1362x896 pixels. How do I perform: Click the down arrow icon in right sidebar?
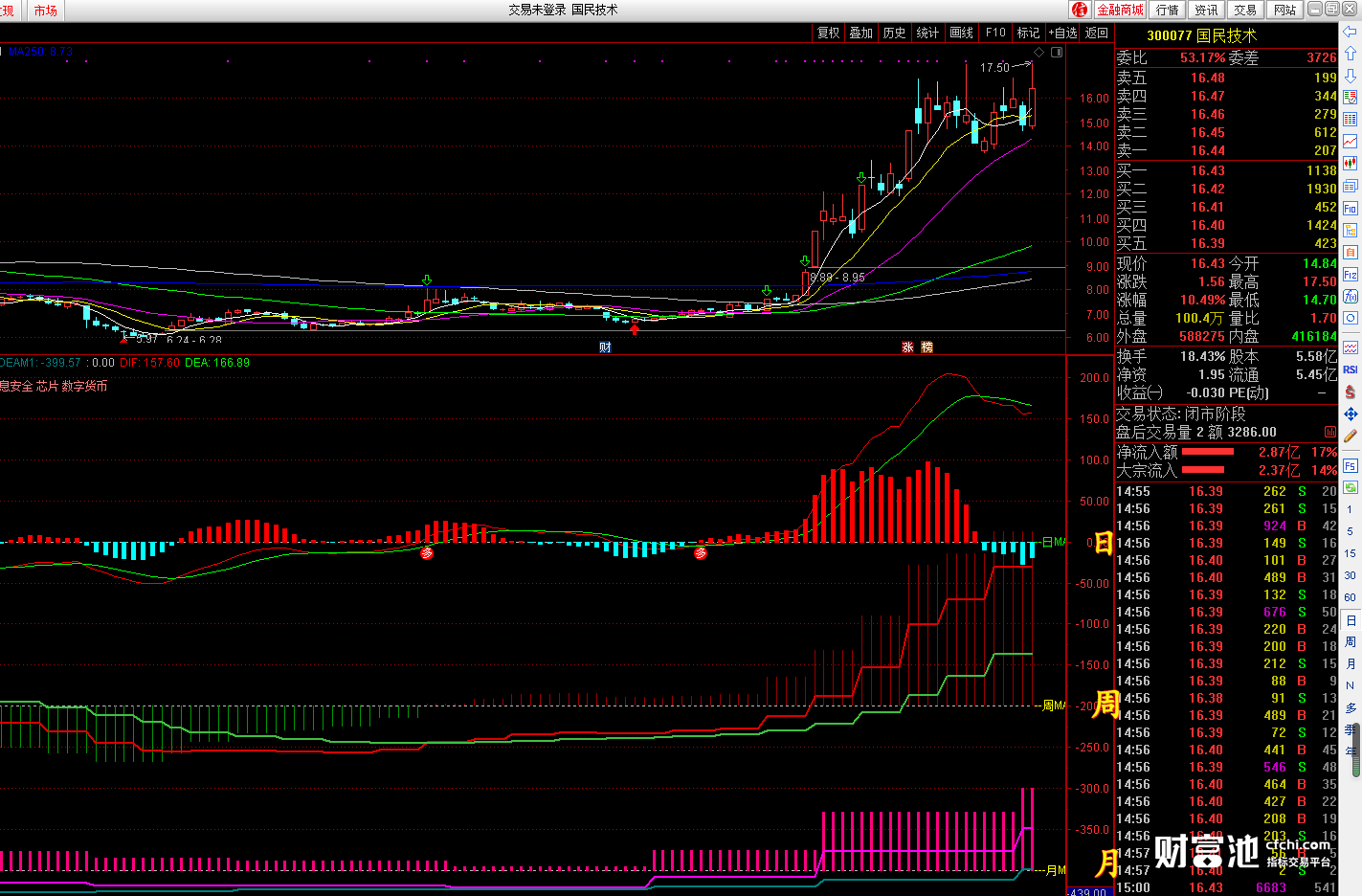click(x=1351, y=76)
